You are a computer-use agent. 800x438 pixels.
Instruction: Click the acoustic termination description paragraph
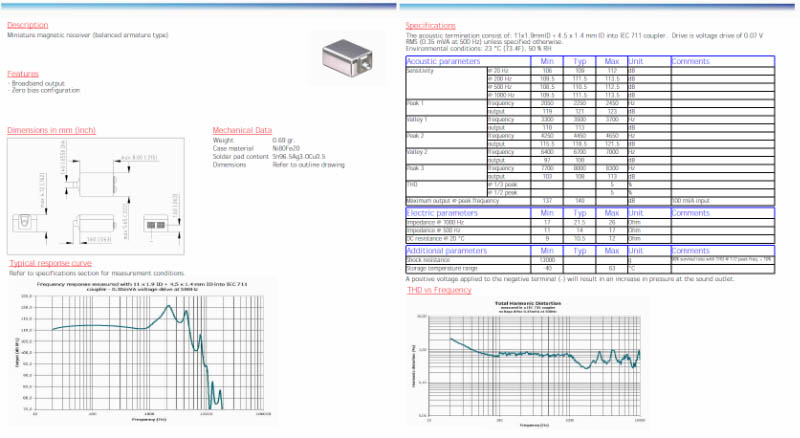584,38
